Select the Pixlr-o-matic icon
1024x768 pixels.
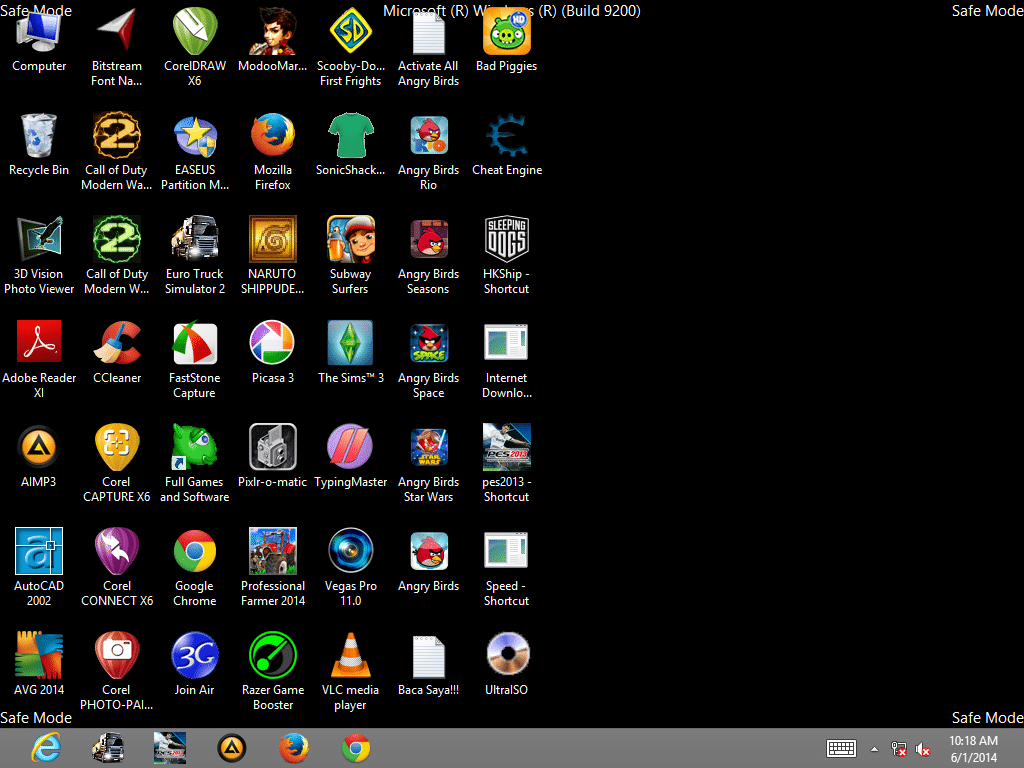272,447
